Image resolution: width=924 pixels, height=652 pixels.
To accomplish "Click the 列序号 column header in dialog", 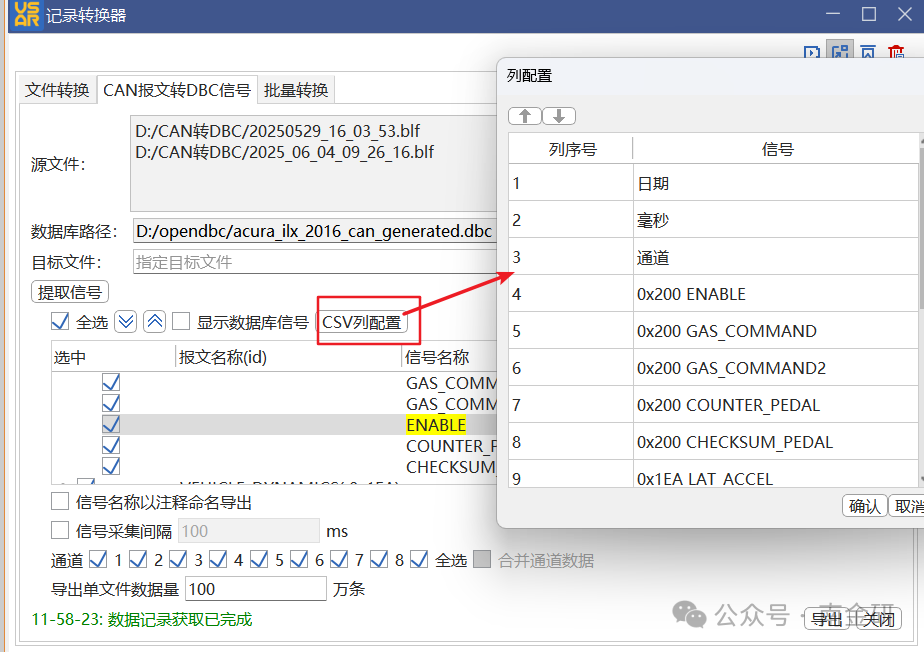I will pos(572,149).
